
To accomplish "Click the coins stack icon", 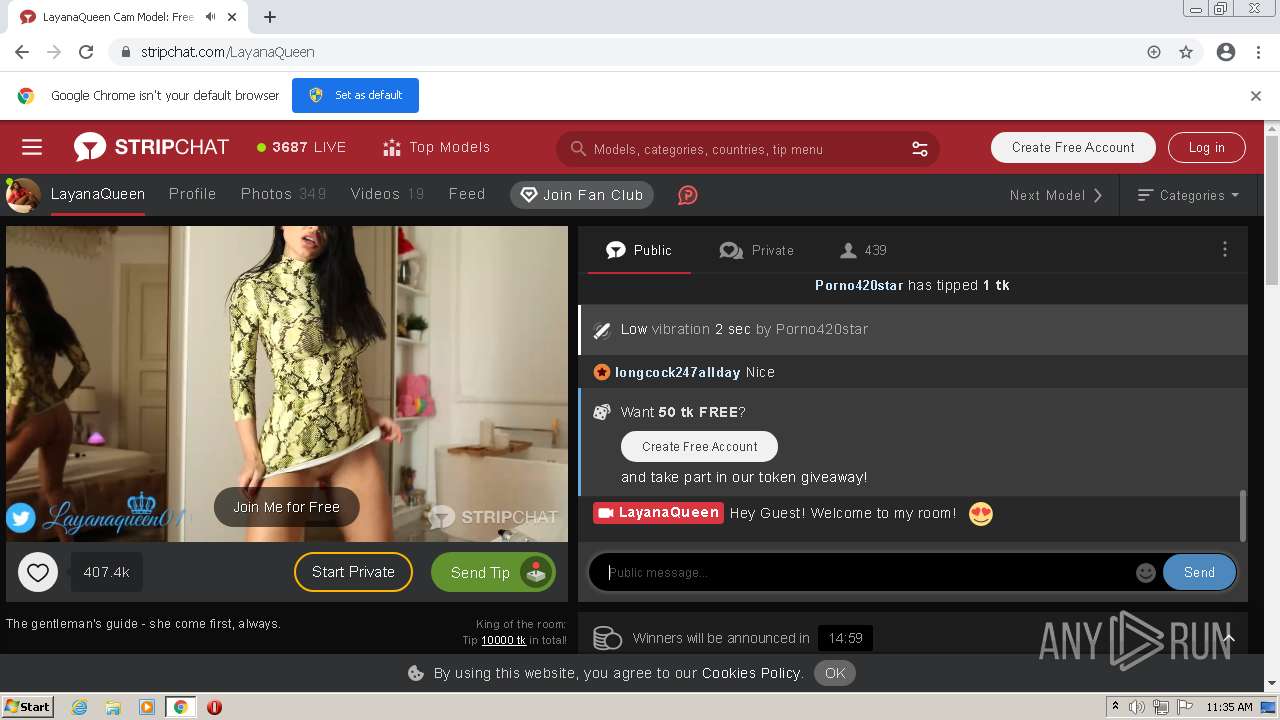I will [607, 638].
